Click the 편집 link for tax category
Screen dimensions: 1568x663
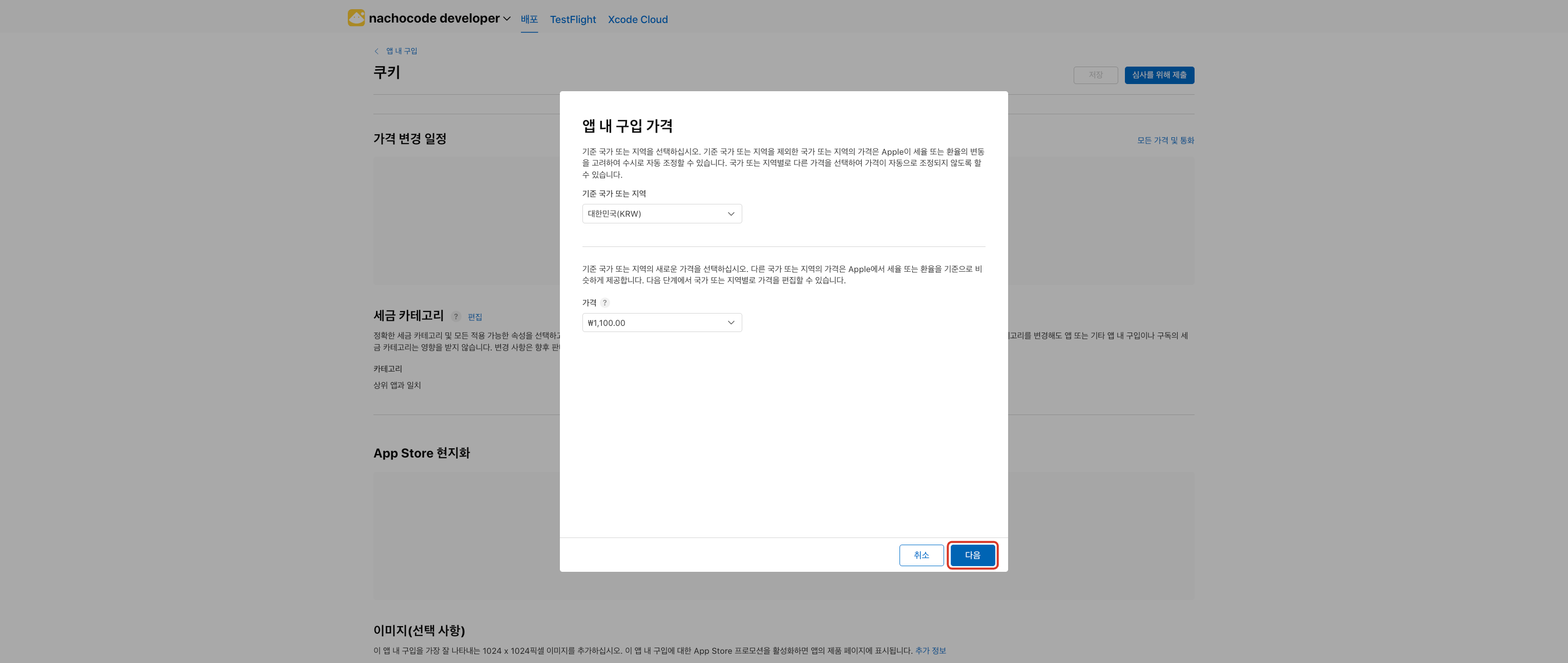[475, 317]
